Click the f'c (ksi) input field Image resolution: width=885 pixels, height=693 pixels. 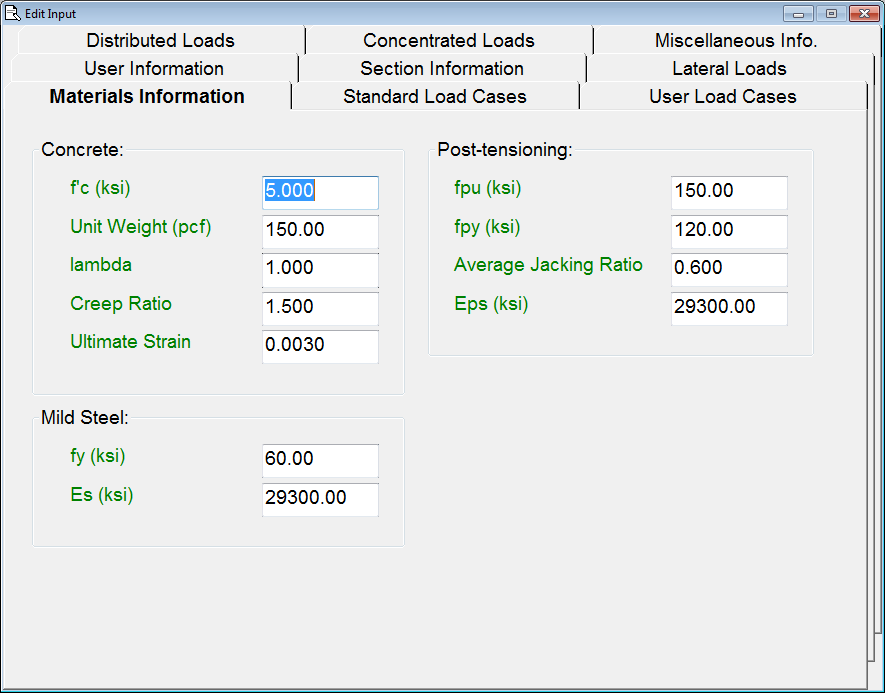point(320,192)
